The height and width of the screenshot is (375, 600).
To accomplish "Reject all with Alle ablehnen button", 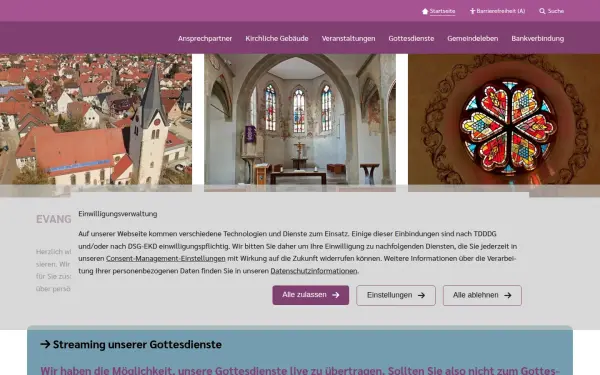I will (x=482, y=295).
